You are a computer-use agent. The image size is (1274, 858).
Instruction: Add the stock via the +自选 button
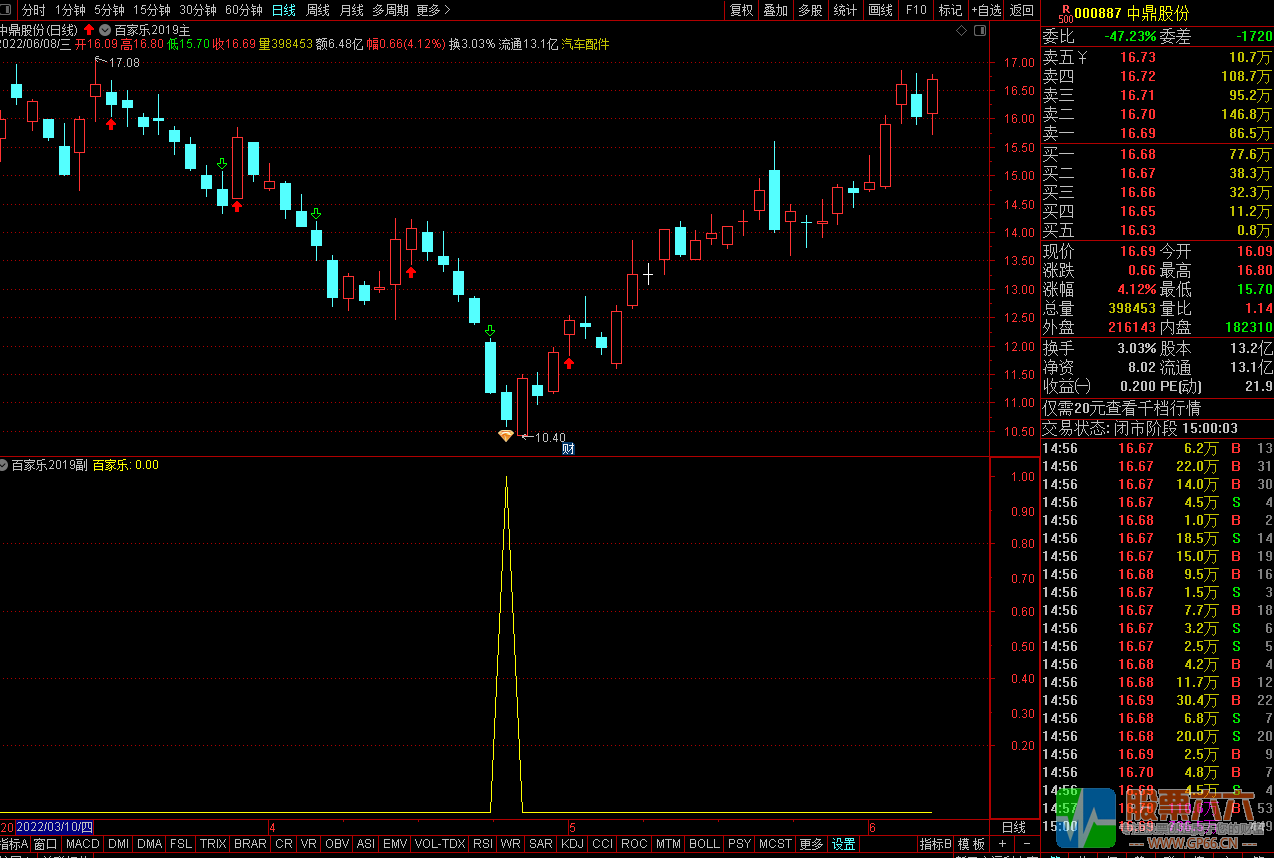[x=986, y=10]
